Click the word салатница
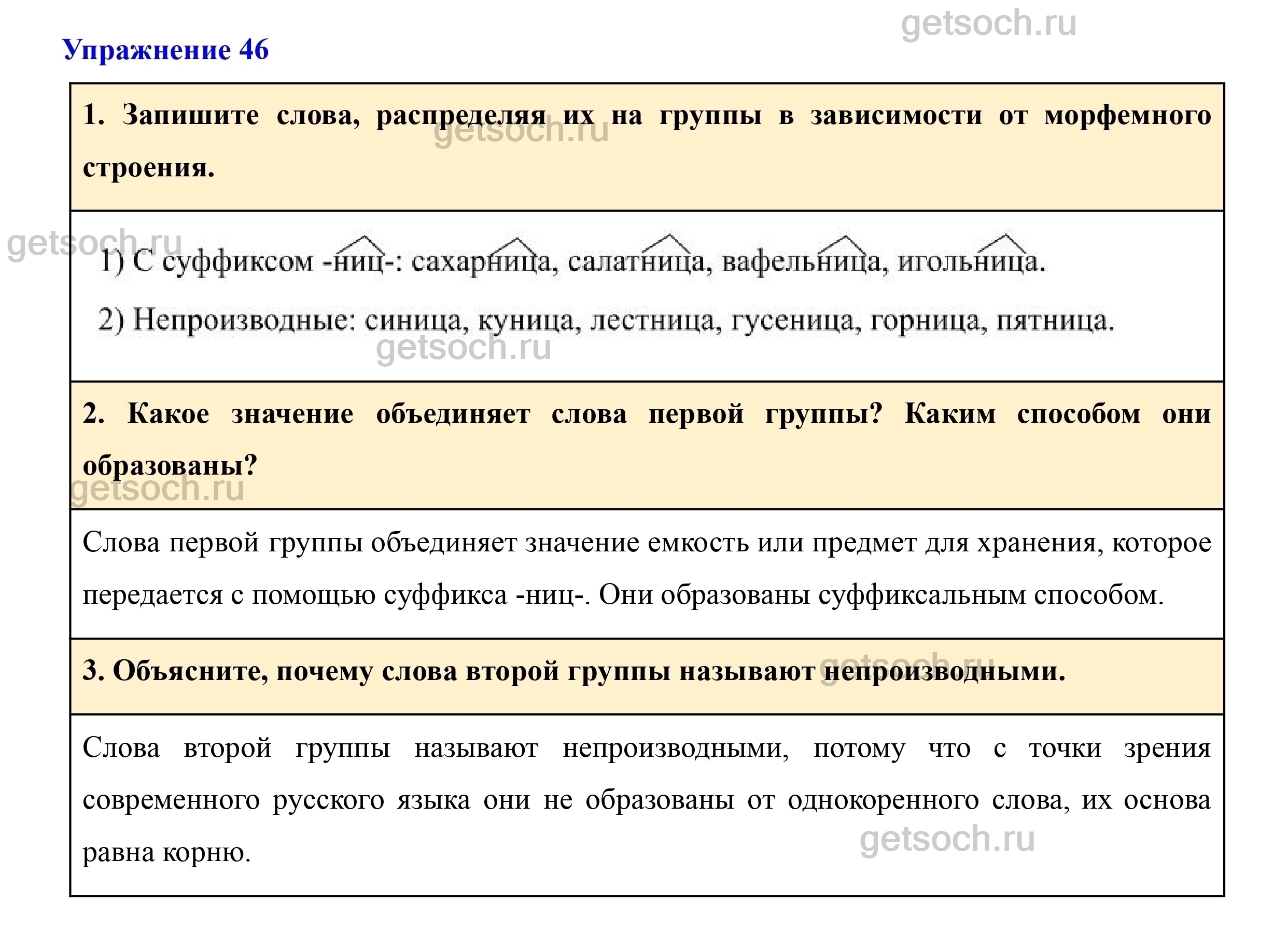This screenshot has width=1288, height=929. click(636, 262)
